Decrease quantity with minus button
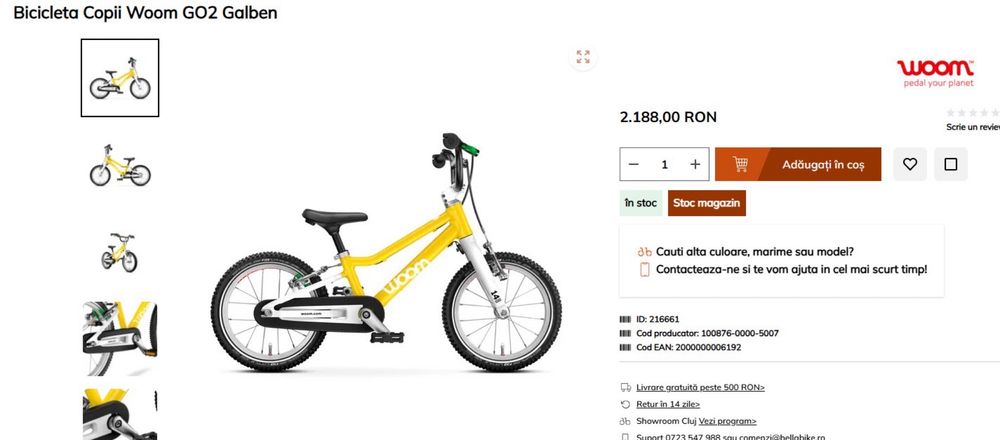This screenshot has height=440, width=1000. (633, 165)
